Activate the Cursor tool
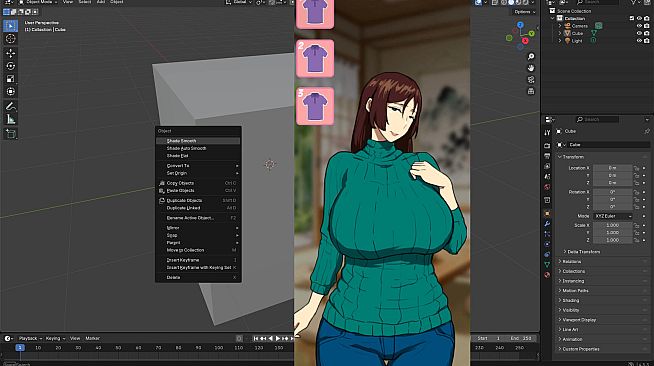The image size is (654, 366). pyautogui.click(x=10, y=39)
